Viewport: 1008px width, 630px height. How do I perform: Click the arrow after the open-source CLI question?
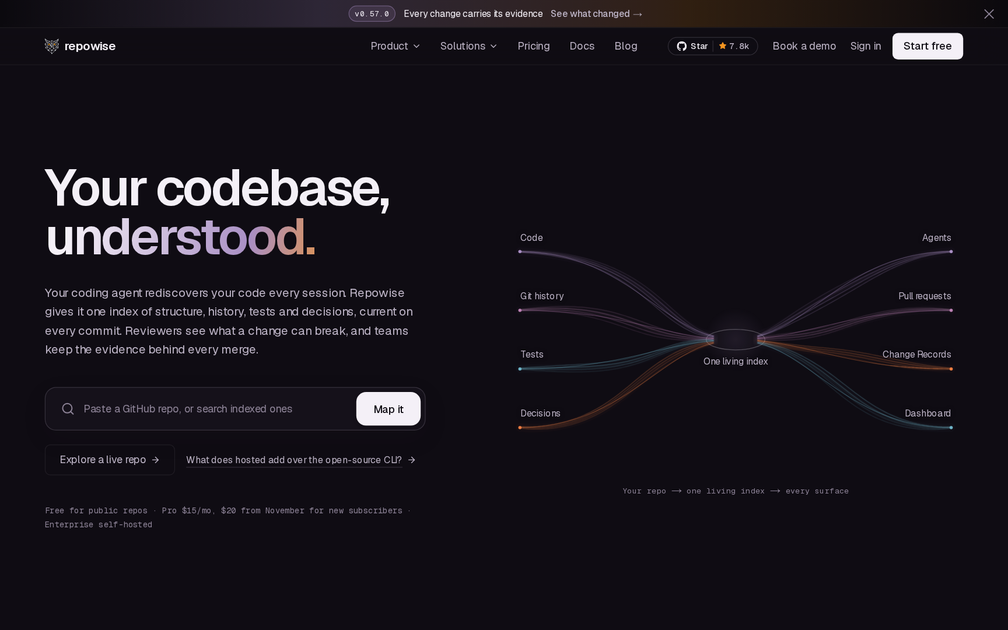point(411,460)
